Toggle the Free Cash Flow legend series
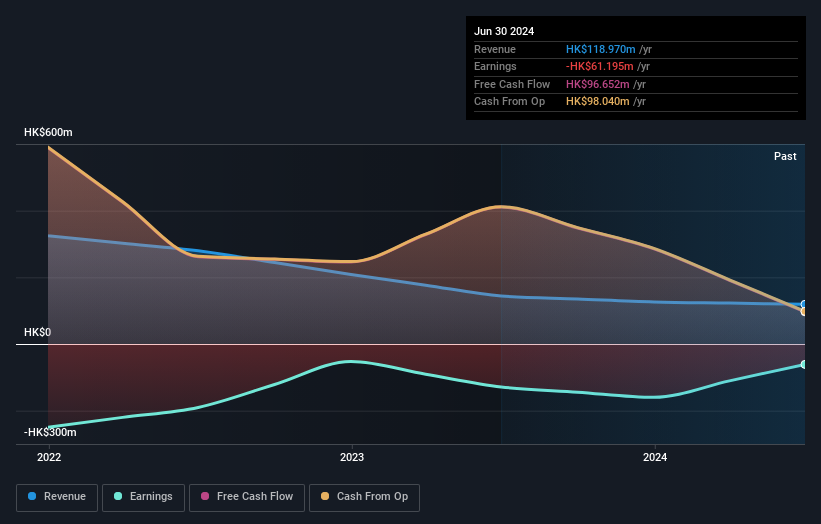Viewport: 821px width, 524px height. [x=247, y=497]
